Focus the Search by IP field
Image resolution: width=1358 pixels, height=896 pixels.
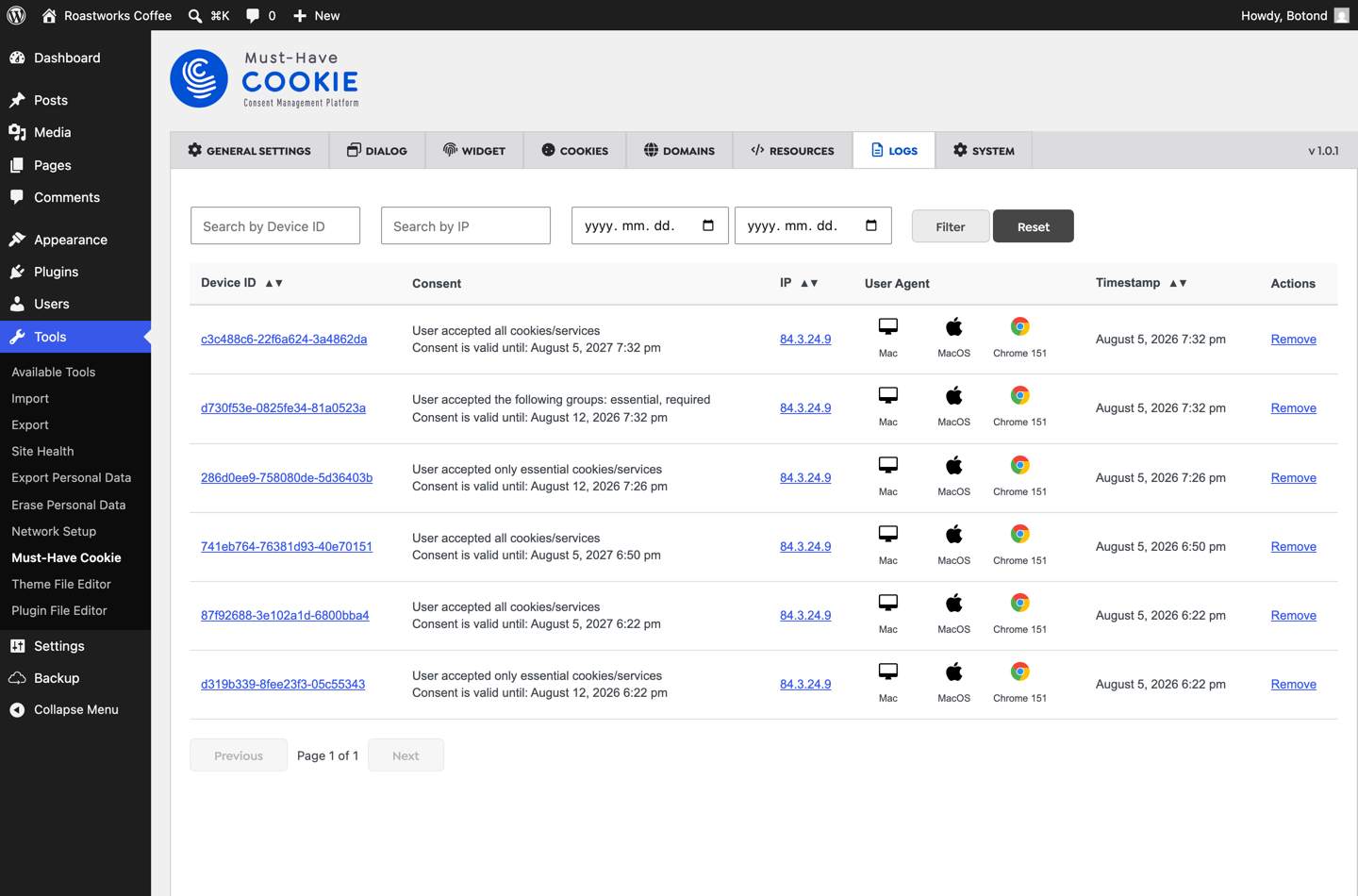[x=466, y=225]
